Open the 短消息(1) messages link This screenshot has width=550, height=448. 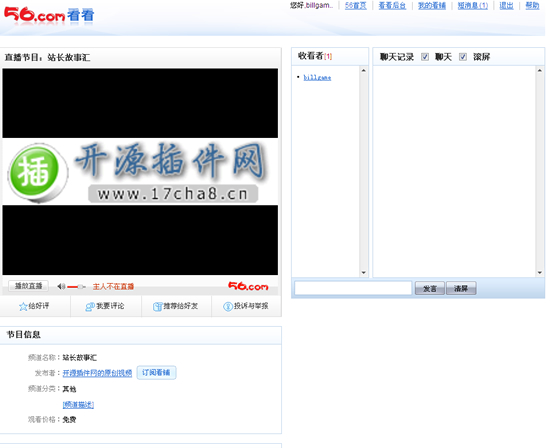pos(472,6)
